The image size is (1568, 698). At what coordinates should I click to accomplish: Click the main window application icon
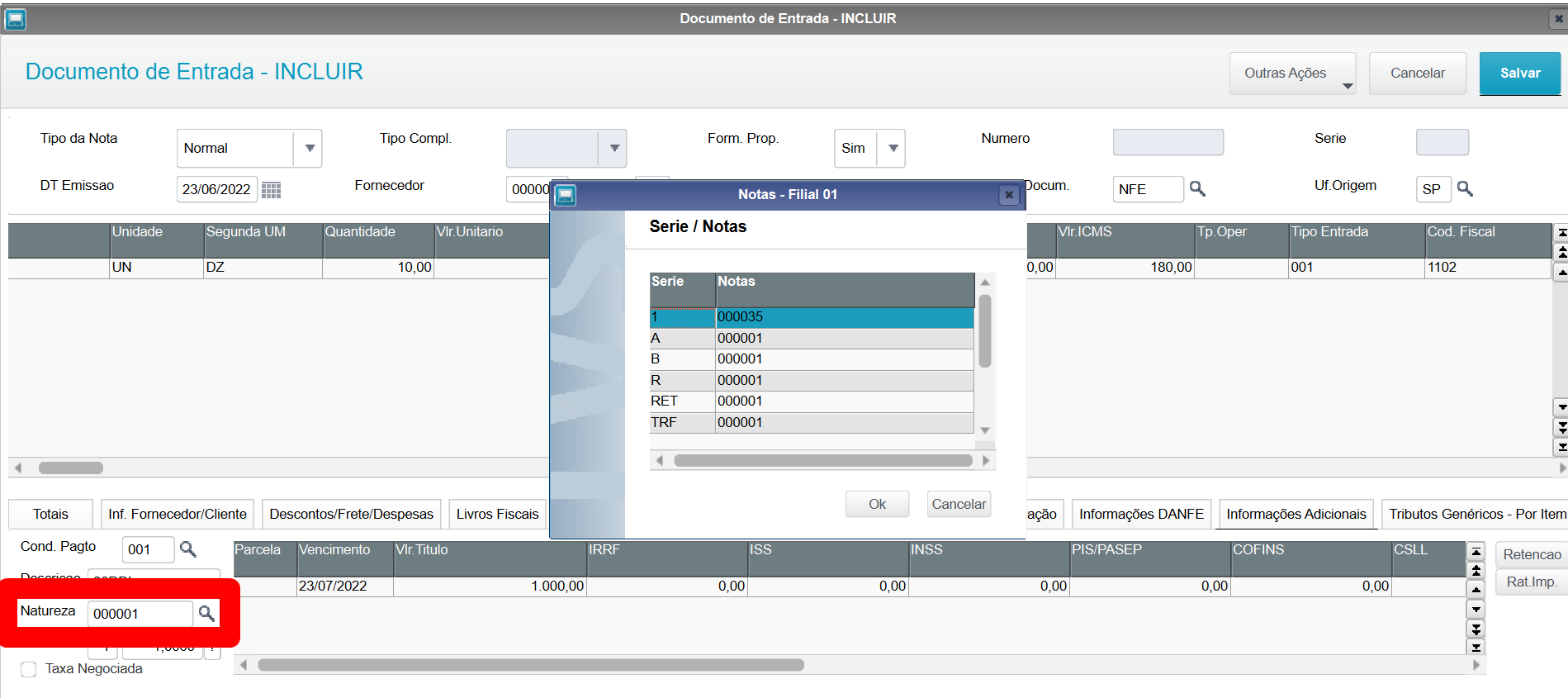coord(16,18)
